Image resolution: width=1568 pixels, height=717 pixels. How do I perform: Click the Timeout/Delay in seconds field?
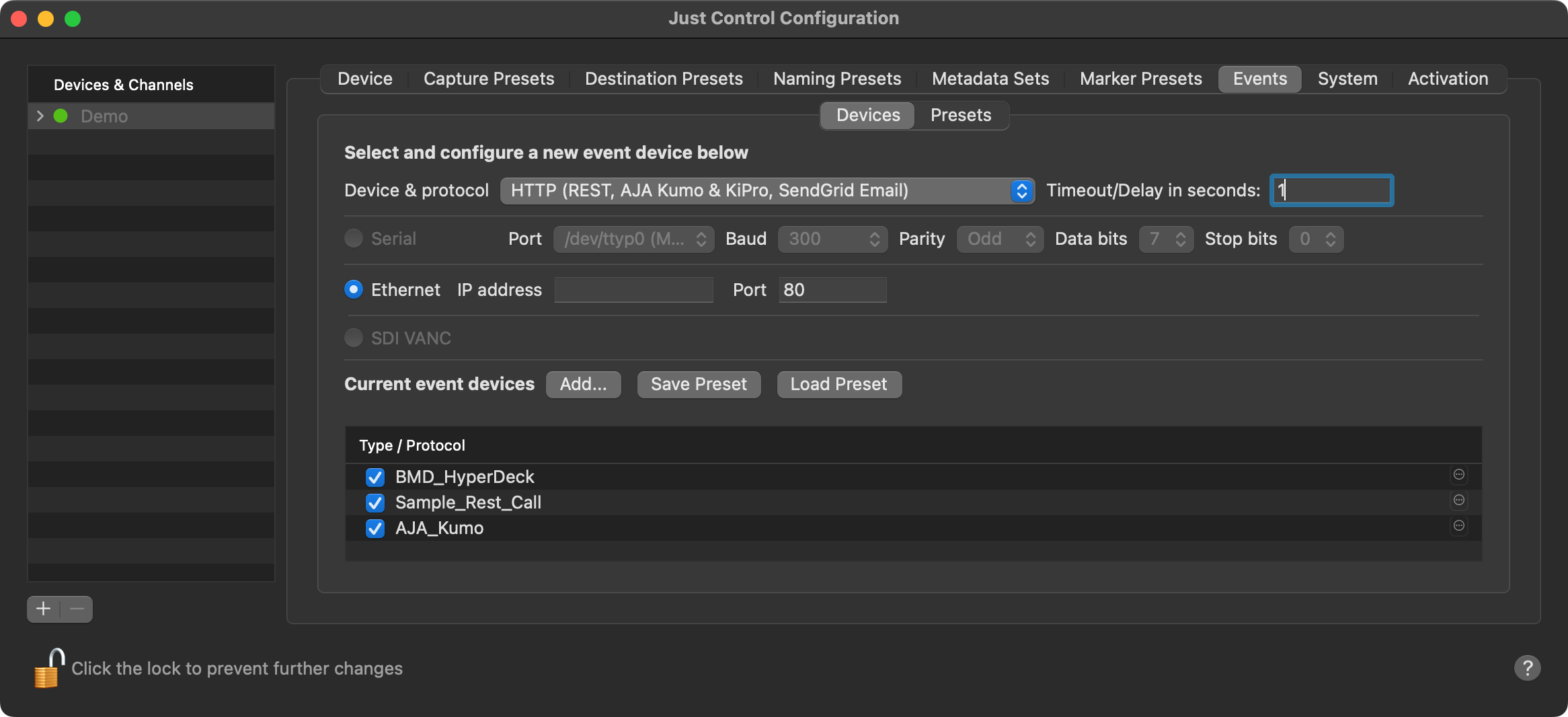(x=1331, y=190)
